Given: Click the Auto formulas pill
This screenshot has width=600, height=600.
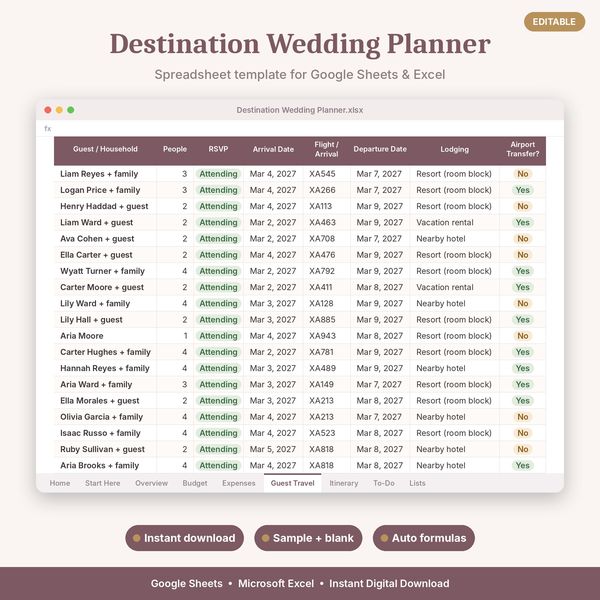Looking at the screenshot, I should (424, 538).
